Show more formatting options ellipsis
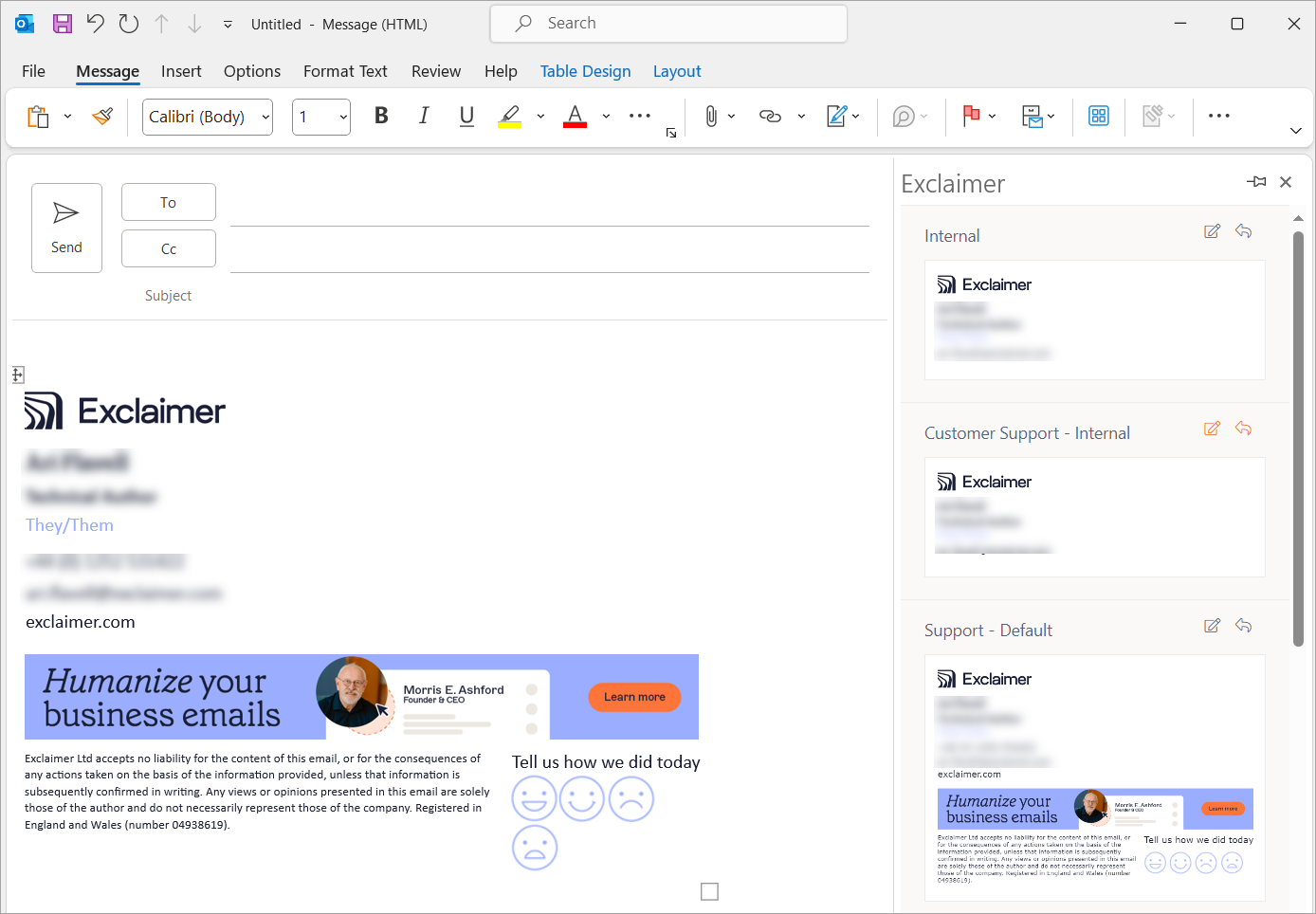The width and height of the screenshot is (1316, 914). 640,116
